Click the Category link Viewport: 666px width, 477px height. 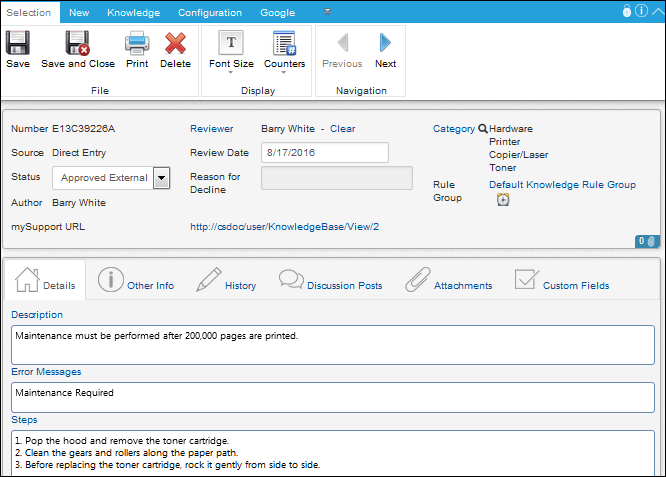click(x=454, y=129)
